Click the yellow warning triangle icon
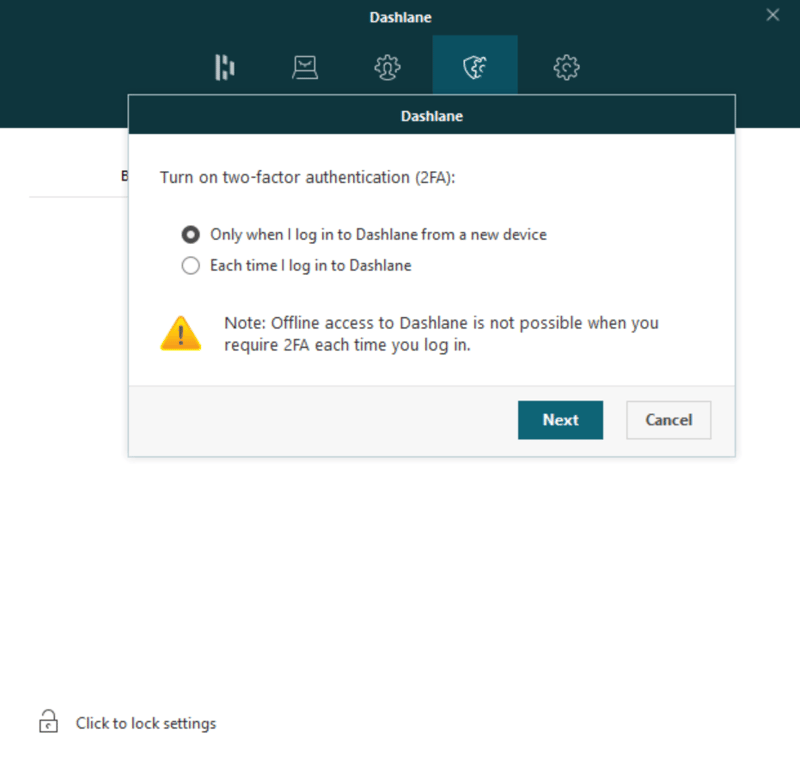Screen dimensions: 800x769 (181, 333)
